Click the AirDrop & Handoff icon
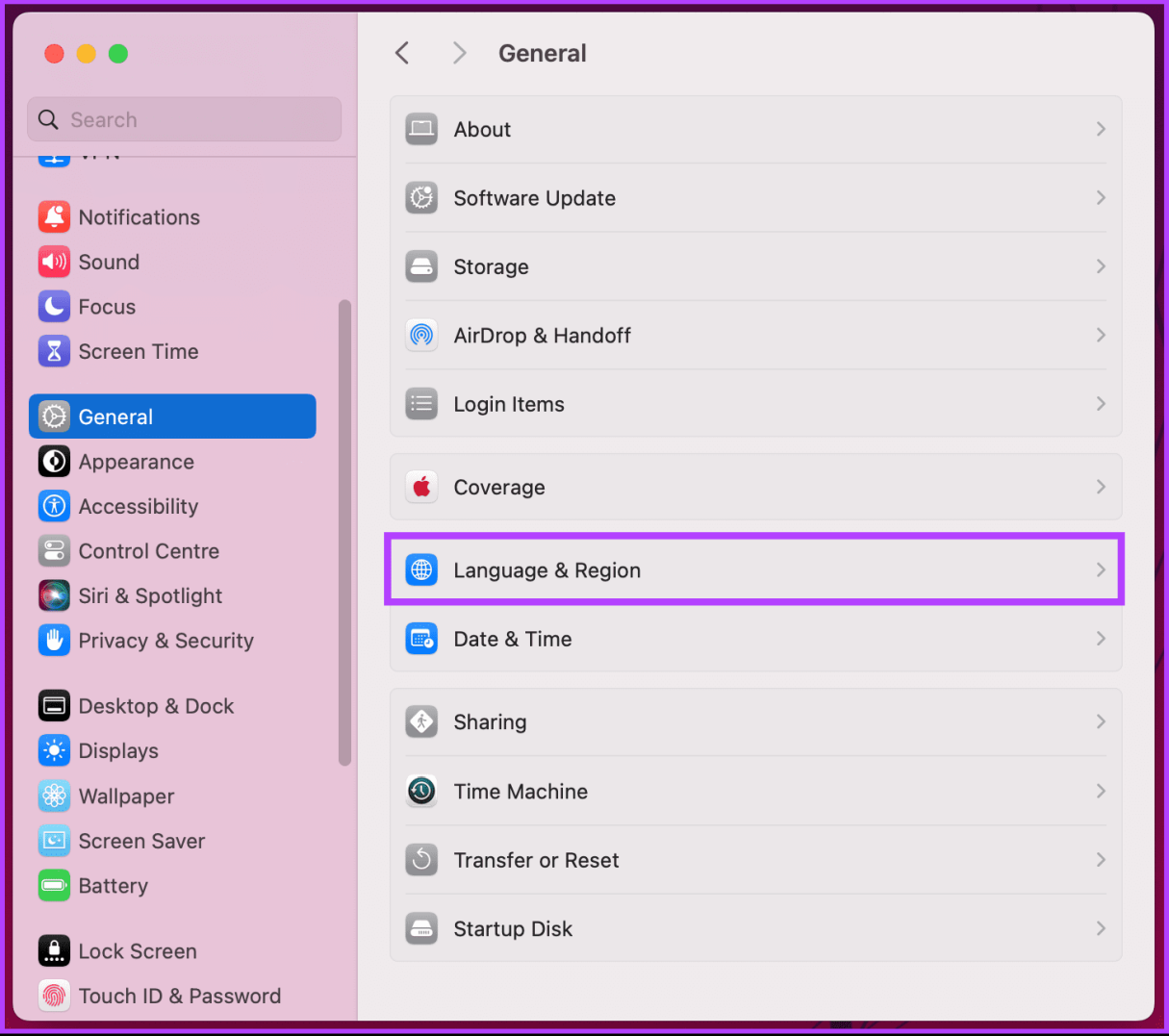1169x1036 pixels. pos(421,335)
